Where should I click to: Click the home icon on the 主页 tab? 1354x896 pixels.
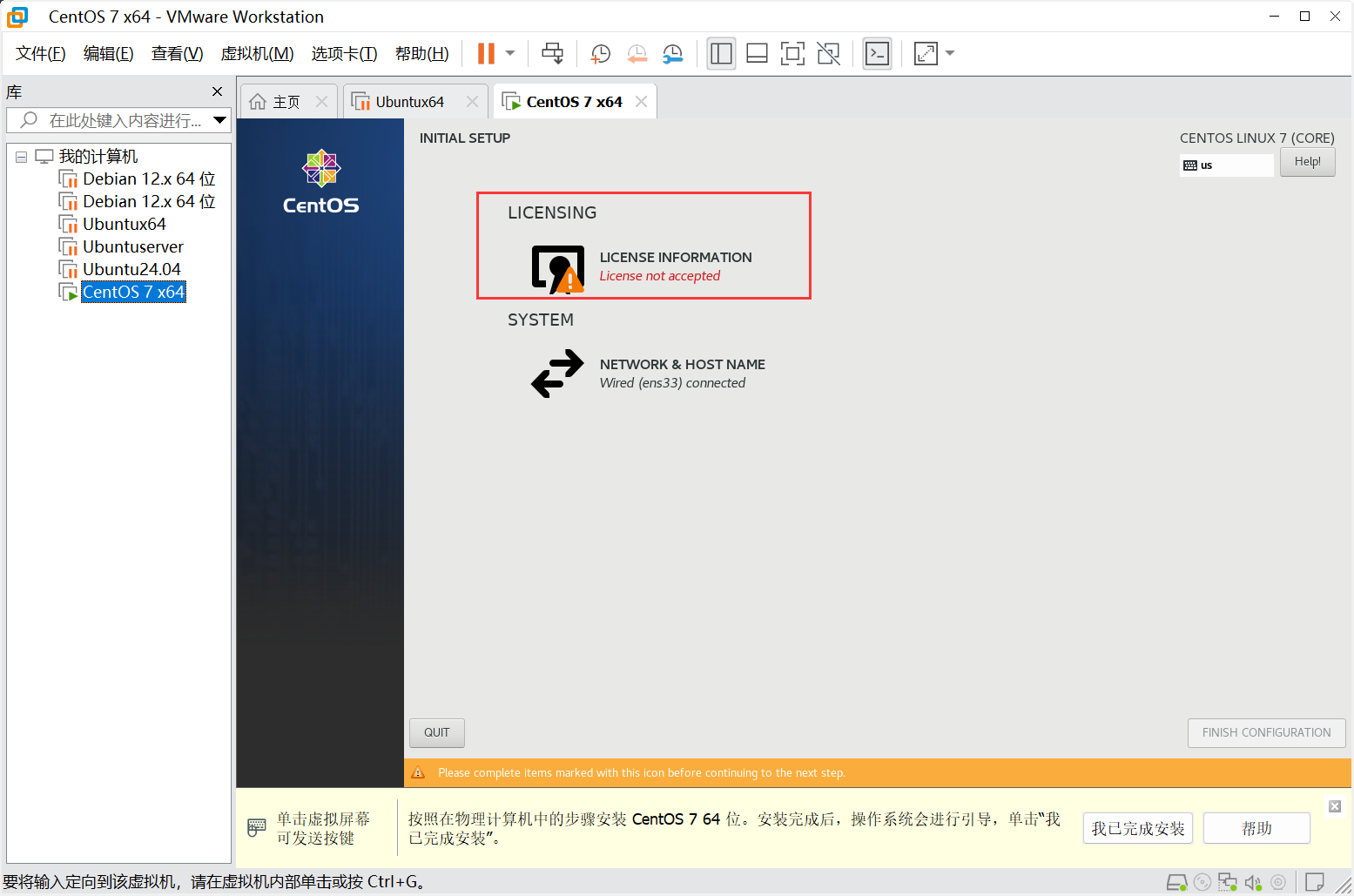(258, 102)
